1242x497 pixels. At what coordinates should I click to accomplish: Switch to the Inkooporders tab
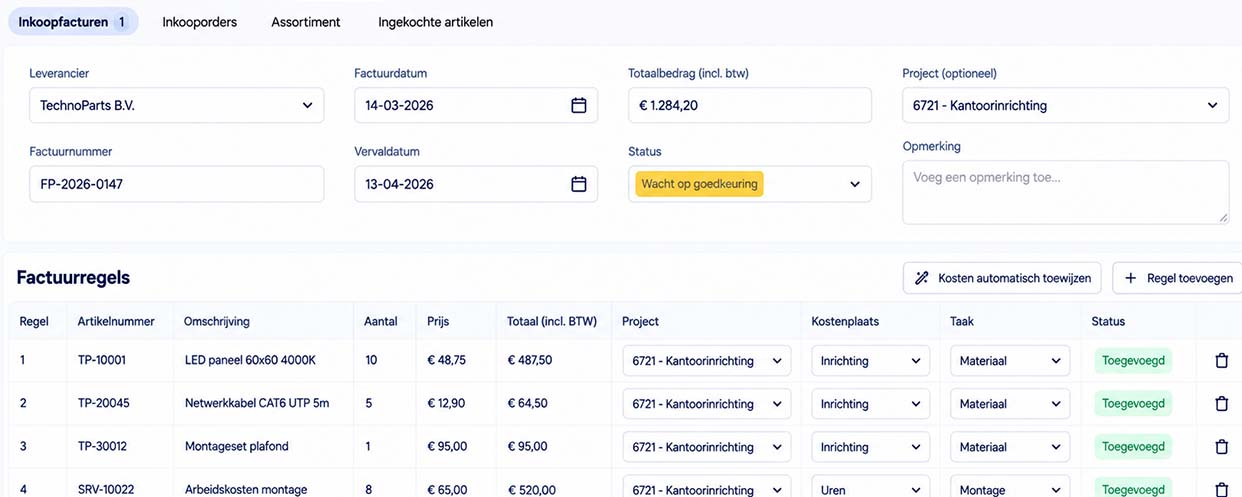pyautogui.click(x=200, y=22)
